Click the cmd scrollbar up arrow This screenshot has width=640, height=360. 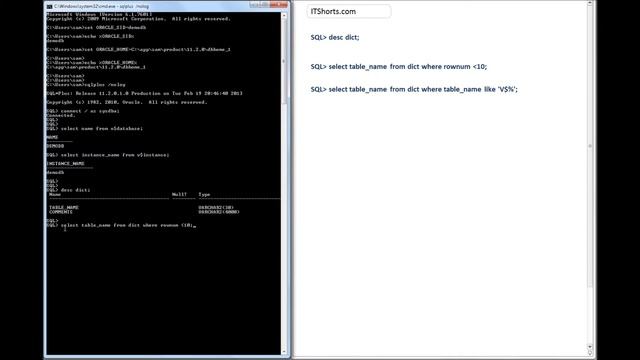coord(284,16)
